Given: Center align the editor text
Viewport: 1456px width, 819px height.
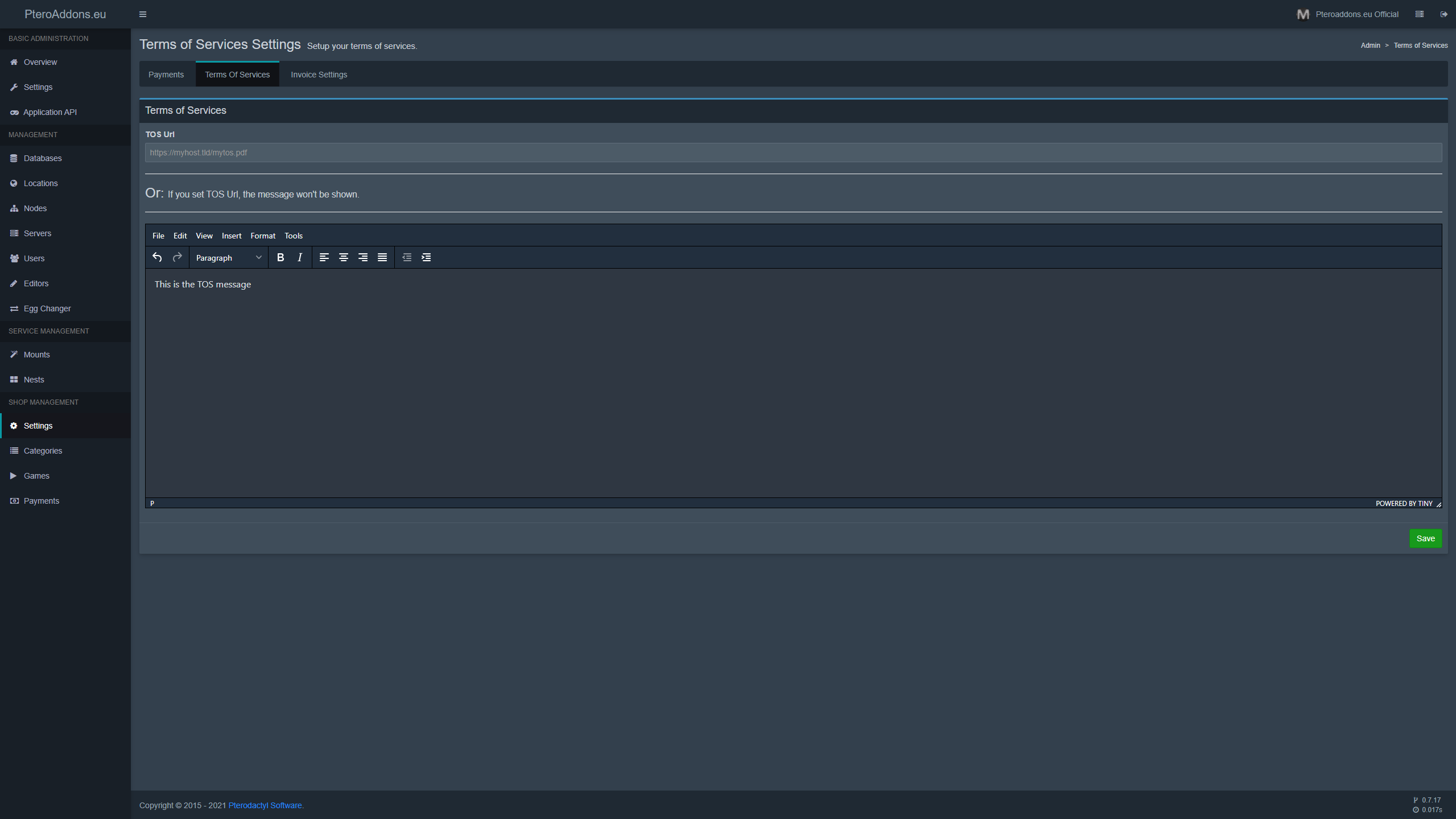Looking at the screenshot, I should 344,257.
